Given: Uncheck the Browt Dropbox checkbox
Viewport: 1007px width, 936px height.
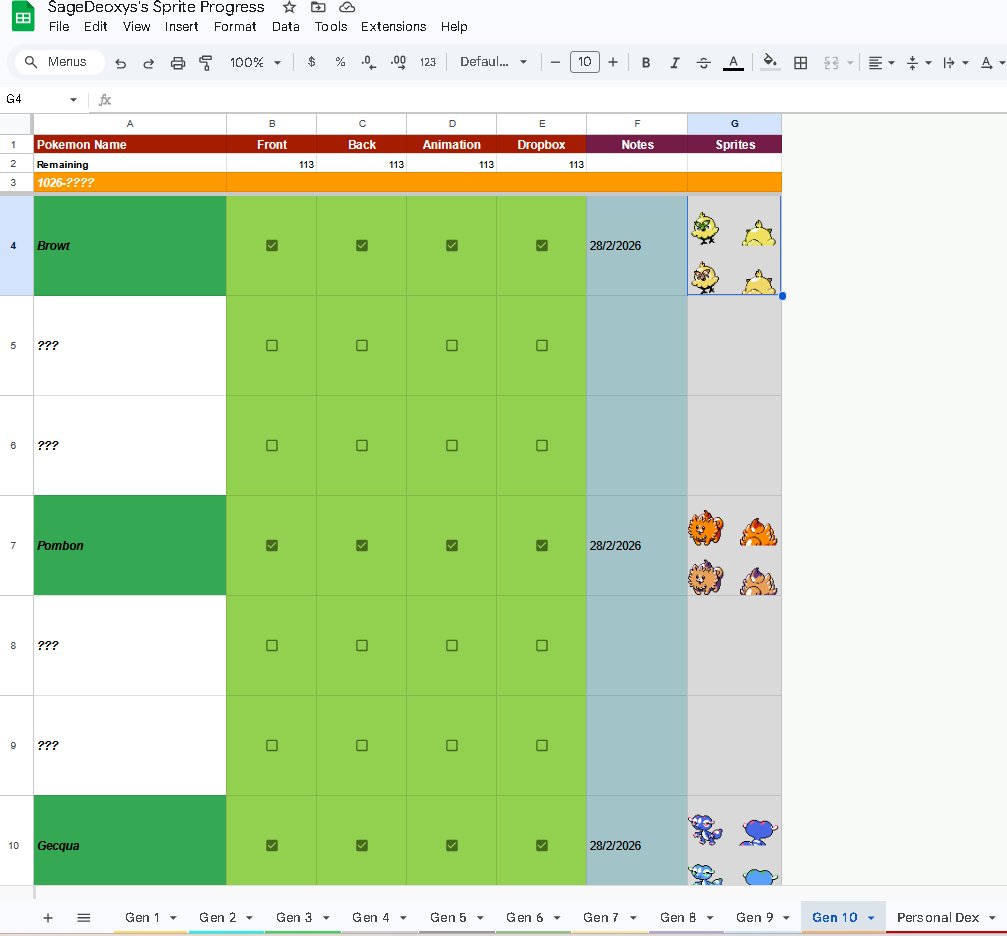Looking at the screenshot, I should pyautogui.click(x=541, y=245).
